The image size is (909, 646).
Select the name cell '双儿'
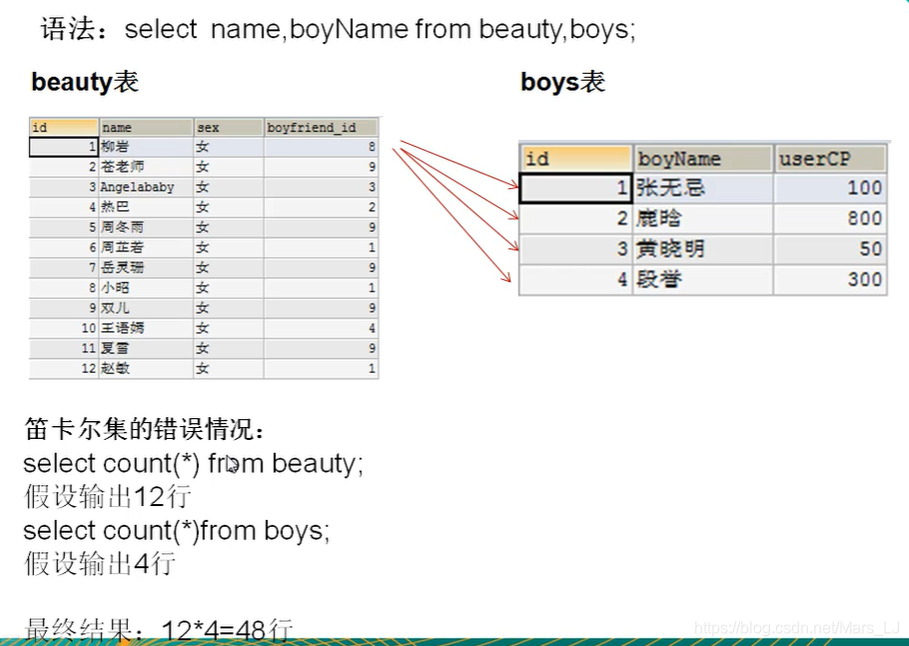tap(146, 308)
